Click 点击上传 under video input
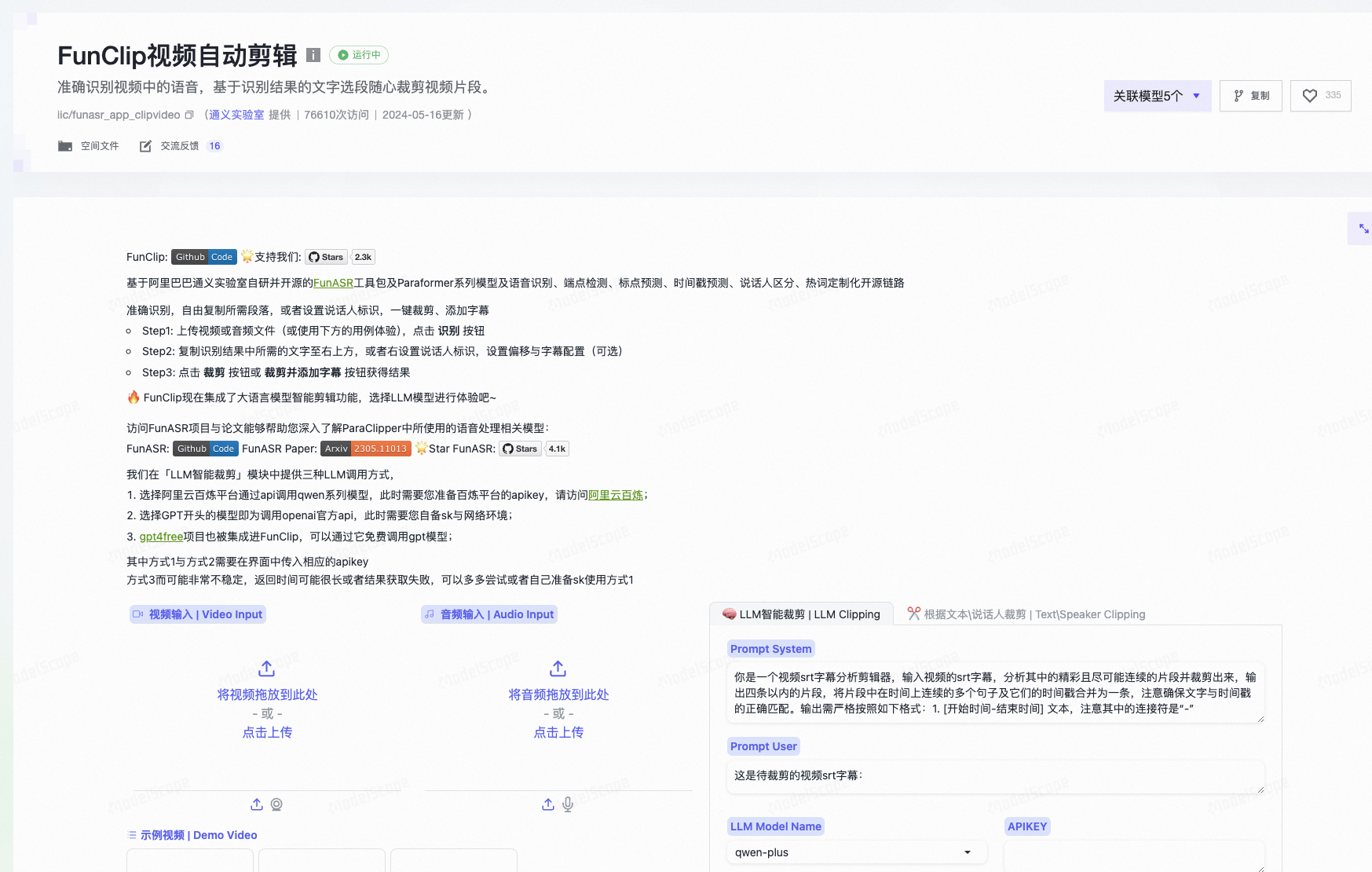The width and height of the screenshot is (1372, 872). pyautogui.click(x=267, y=732)
